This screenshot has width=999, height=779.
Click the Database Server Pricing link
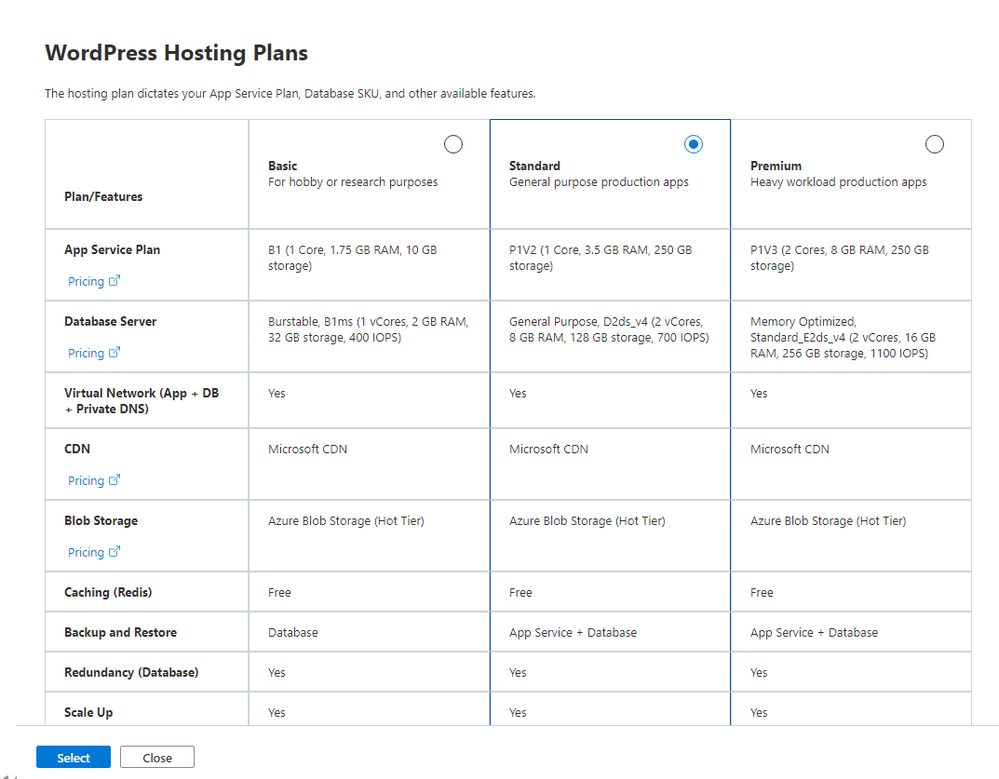point(86,353)
